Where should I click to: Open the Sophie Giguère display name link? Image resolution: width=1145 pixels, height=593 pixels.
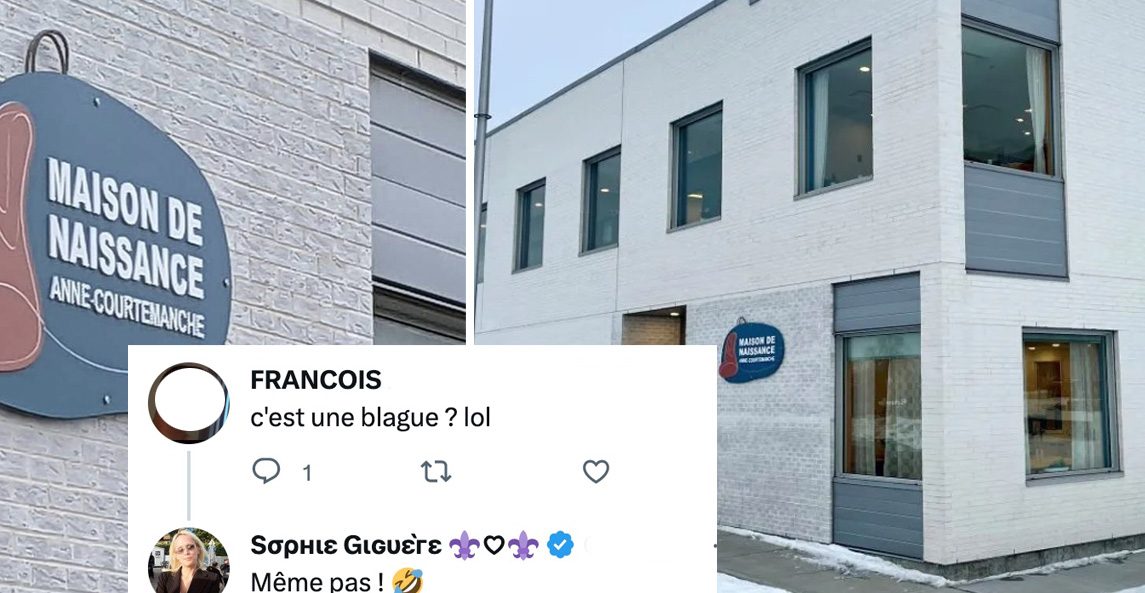pyautogui.click(x=345, y=545)
